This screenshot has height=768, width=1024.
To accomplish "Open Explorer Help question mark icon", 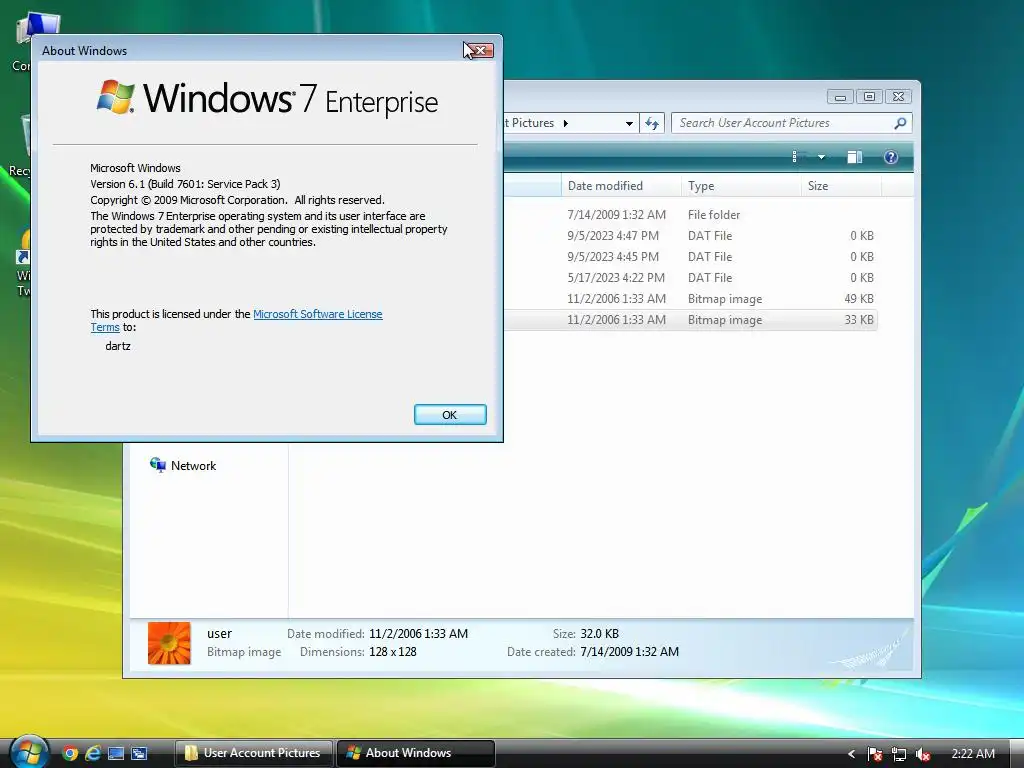I will [891, 157].
